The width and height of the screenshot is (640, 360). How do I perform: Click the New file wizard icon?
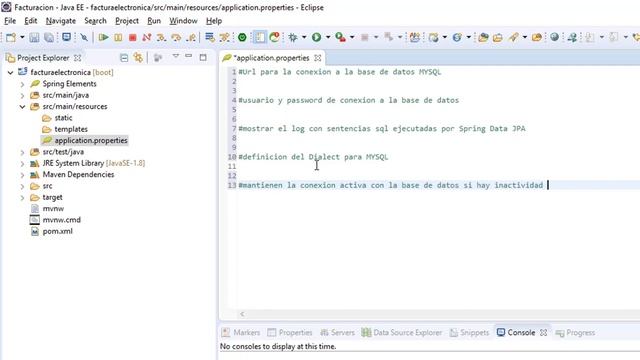point(11,38)
